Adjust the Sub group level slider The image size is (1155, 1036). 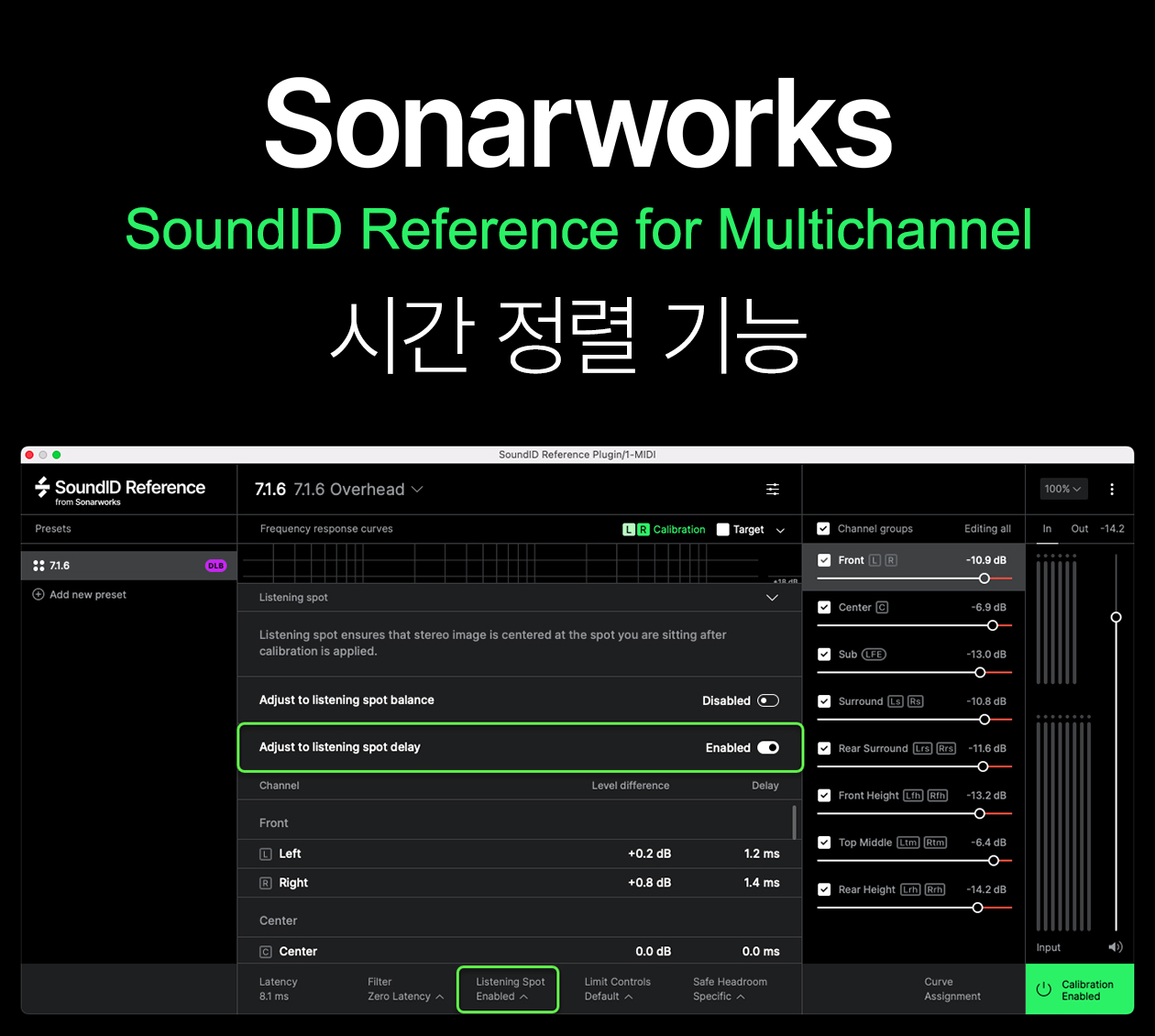[980, 672]
